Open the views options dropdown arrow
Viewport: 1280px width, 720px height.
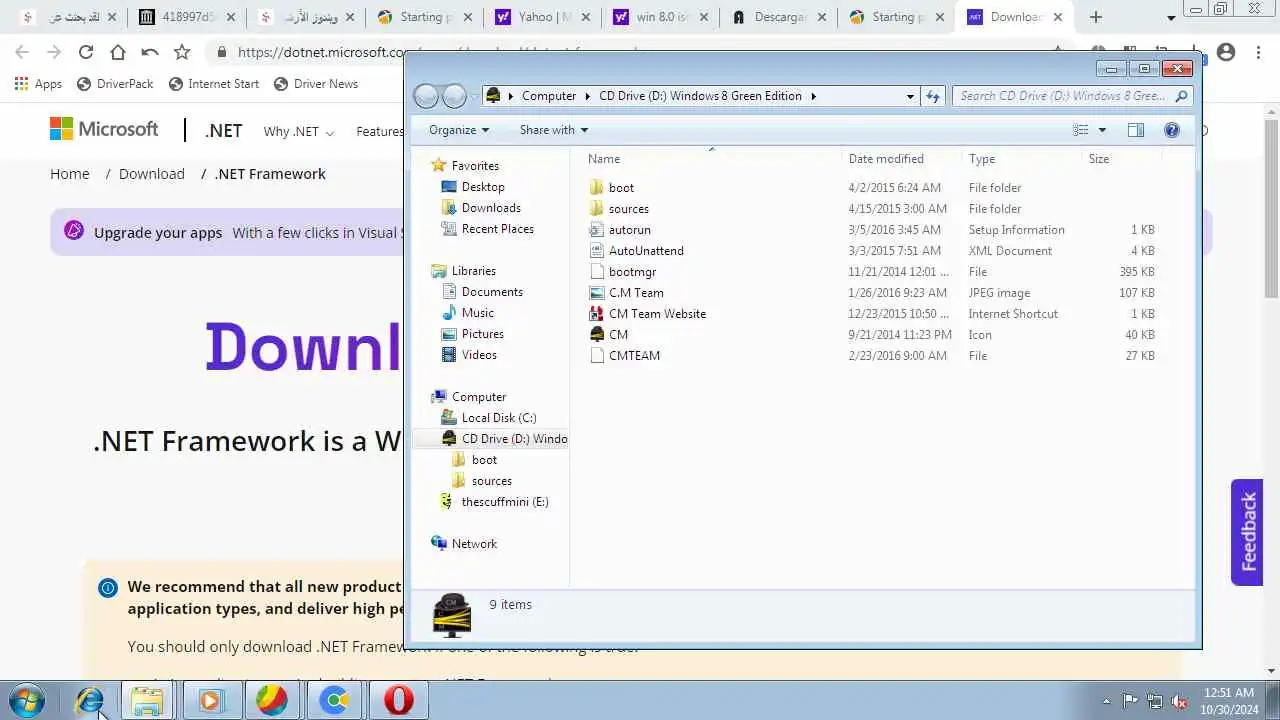point(1102,130)
